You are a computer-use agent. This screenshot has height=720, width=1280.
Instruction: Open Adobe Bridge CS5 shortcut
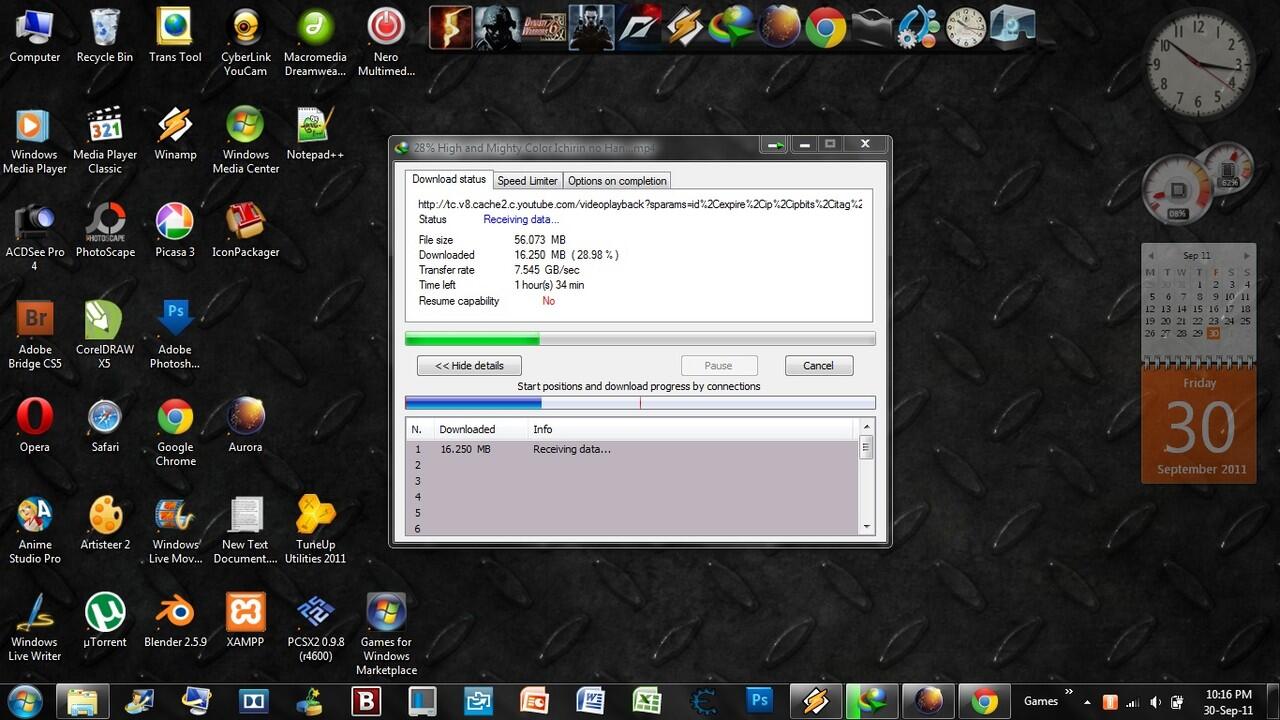click(x=35, y=335)
